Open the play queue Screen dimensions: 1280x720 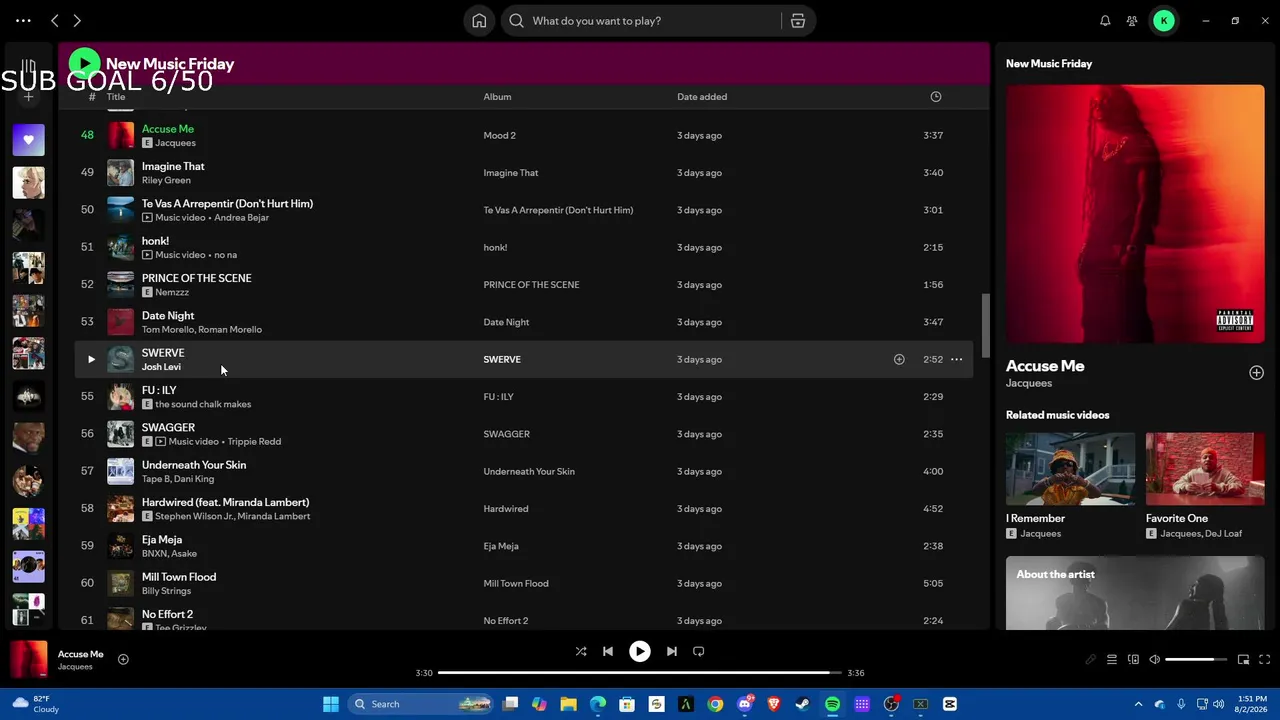click(x=1112, y=659)
